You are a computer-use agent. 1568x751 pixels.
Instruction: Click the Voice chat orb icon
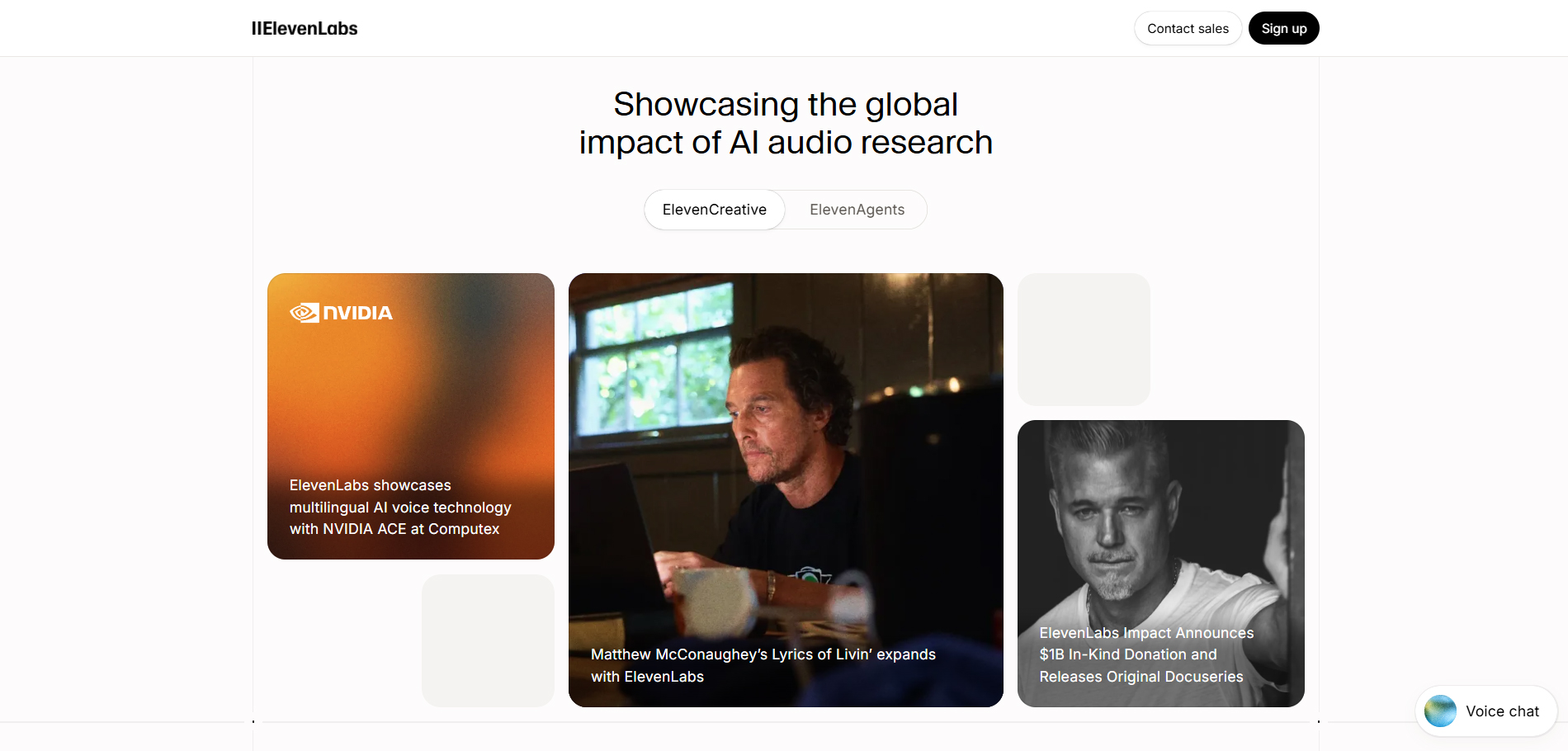tap(1440, 711)
